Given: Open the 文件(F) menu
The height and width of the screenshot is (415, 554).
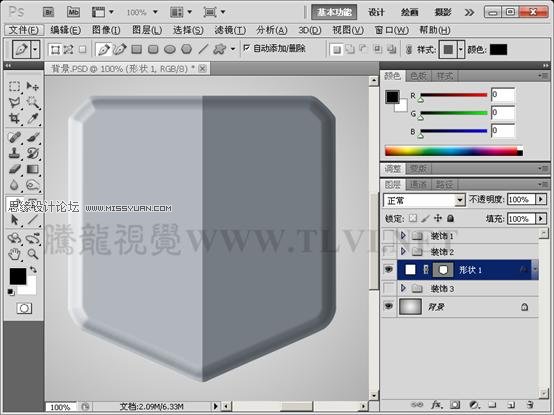Looking at the screenshot, I should pos(24,30).
